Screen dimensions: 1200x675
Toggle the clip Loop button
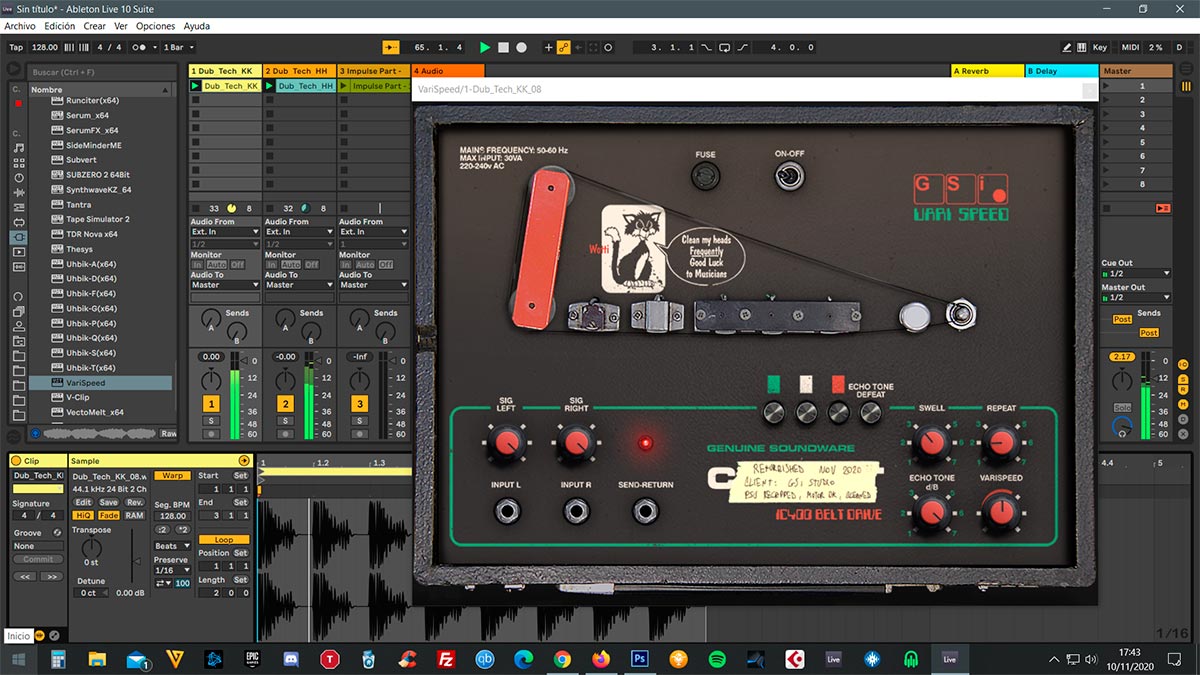pyautogui.click(x=223, y=539)
